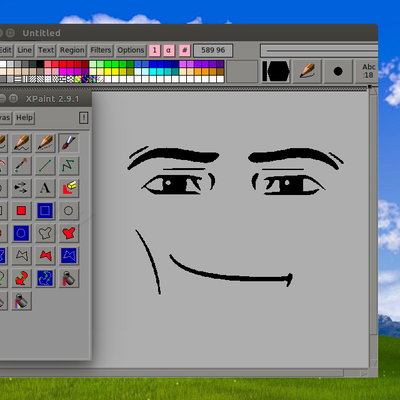The height and width of the screenshot is (400, 400).
Task: Click the round brush dot shape button
Action: tap(338, 71)
